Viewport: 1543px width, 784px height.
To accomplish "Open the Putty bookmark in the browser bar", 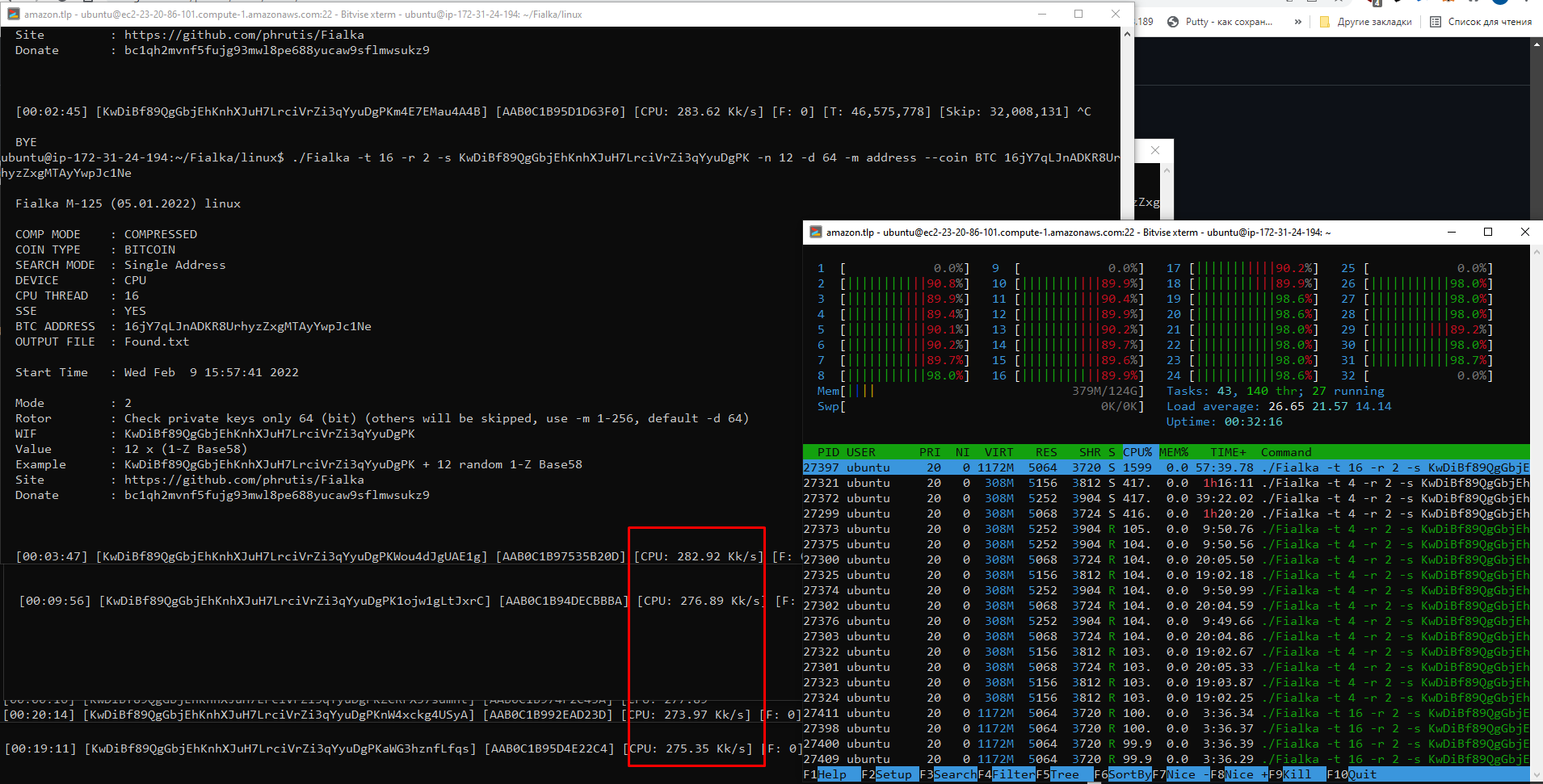I will click(1220, 22).
